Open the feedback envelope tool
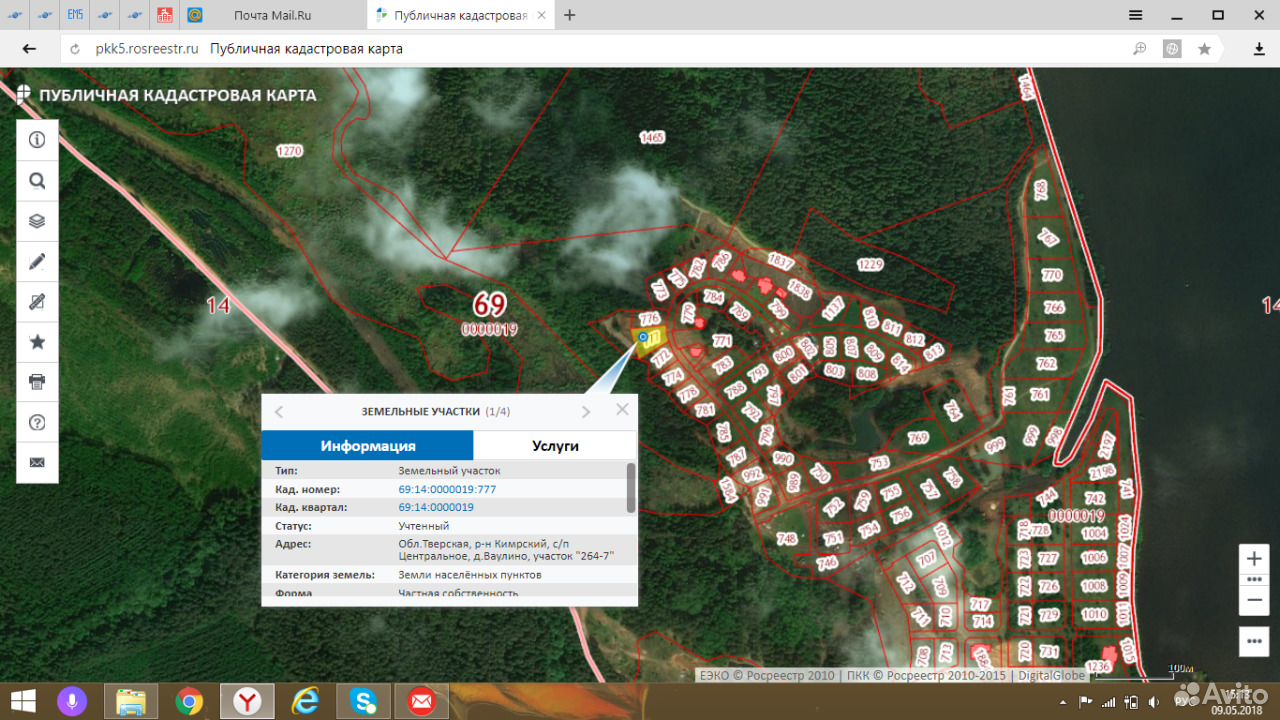 (37, 462)
